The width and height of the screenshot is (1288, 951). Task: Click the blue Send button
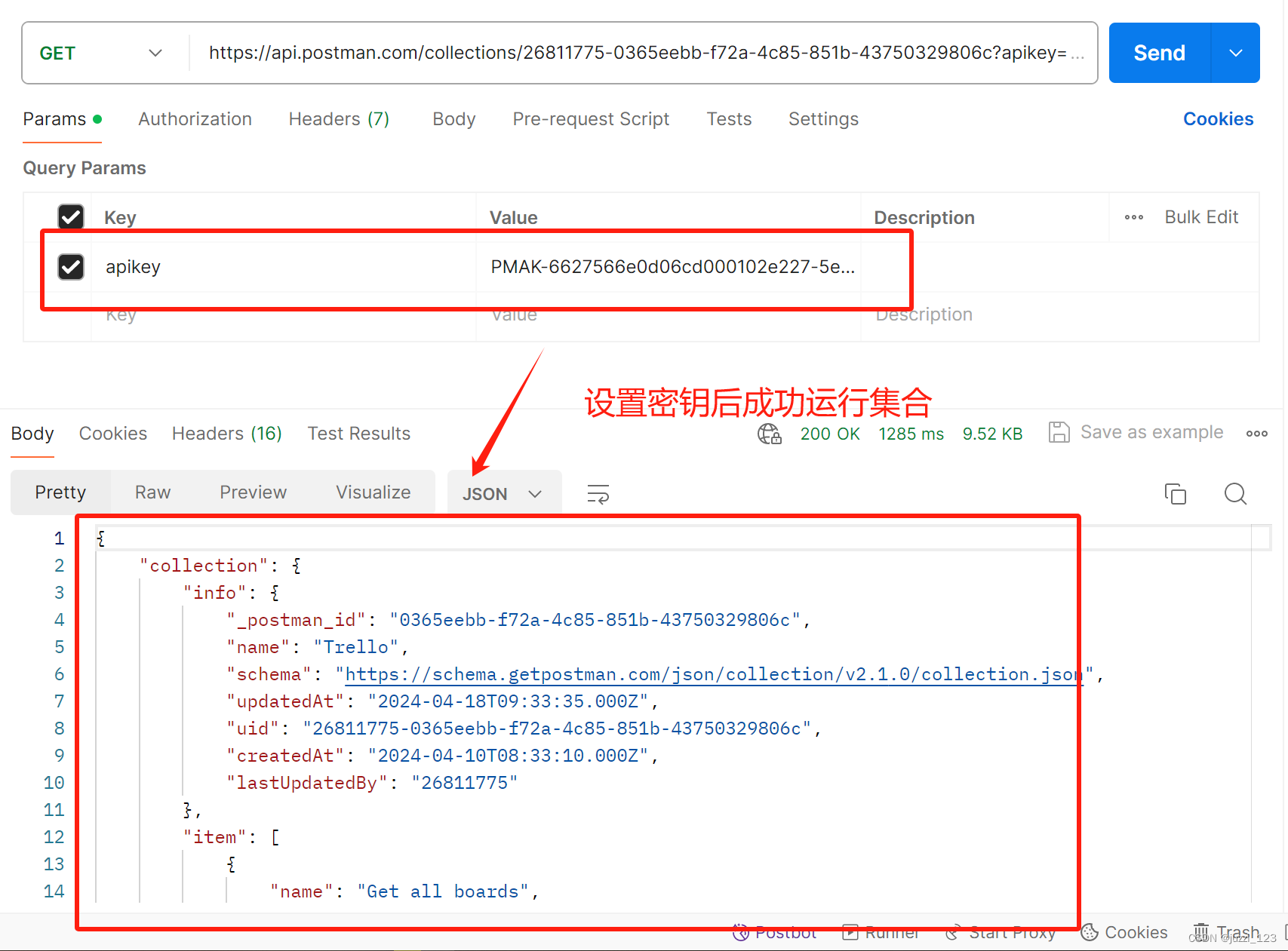[1159, 53]
